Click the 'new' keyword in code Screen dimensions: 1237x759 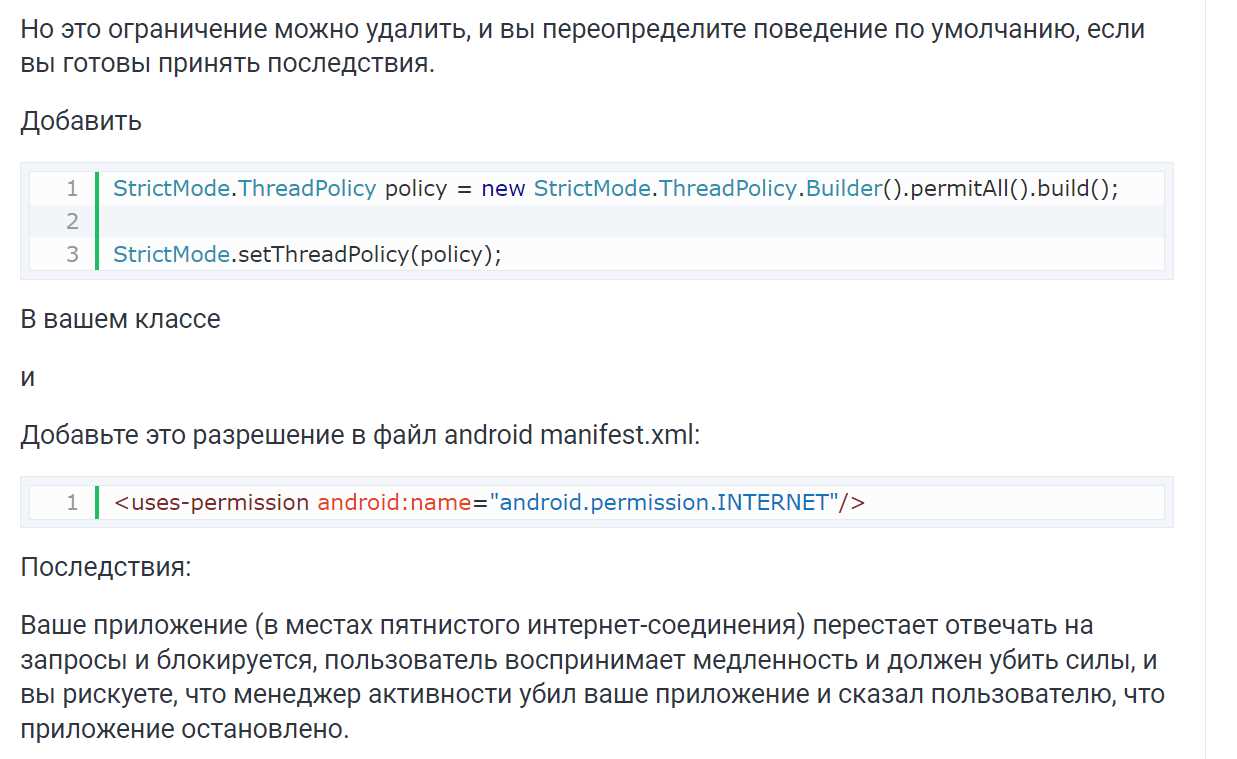click(503, 189)
